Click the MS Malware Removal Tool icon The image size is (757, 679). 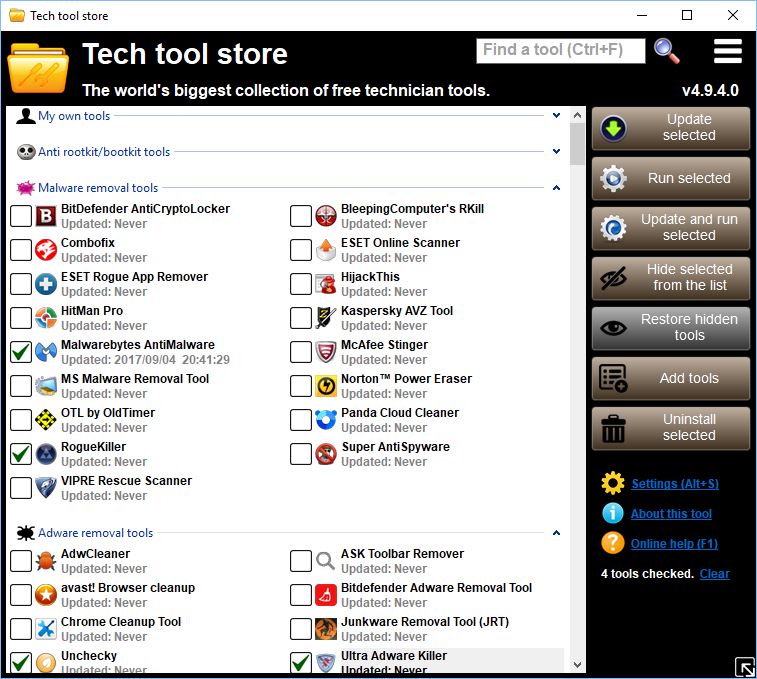click(x=46, y=386)
